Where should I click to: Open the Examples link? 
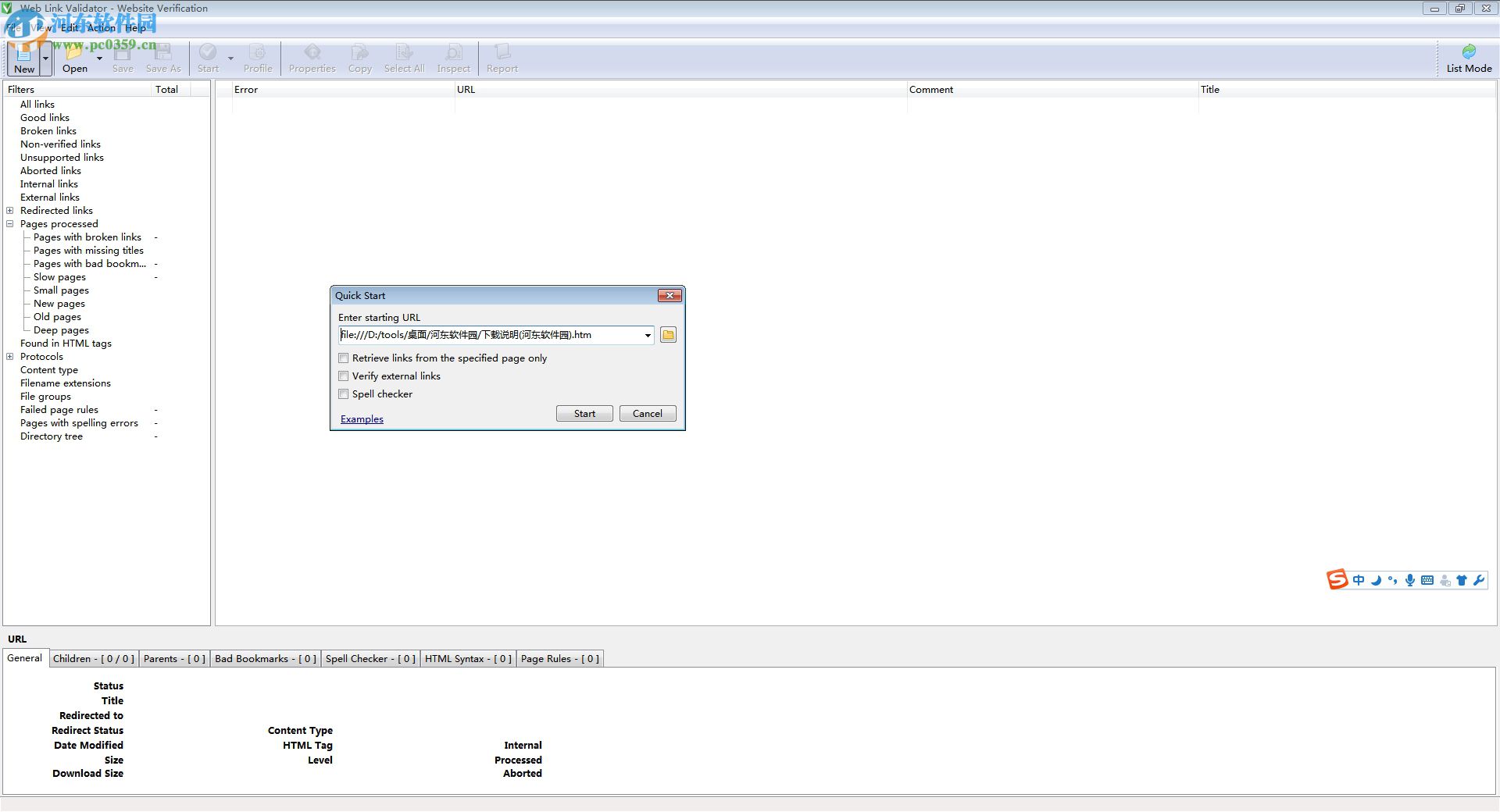click(361, 418)
